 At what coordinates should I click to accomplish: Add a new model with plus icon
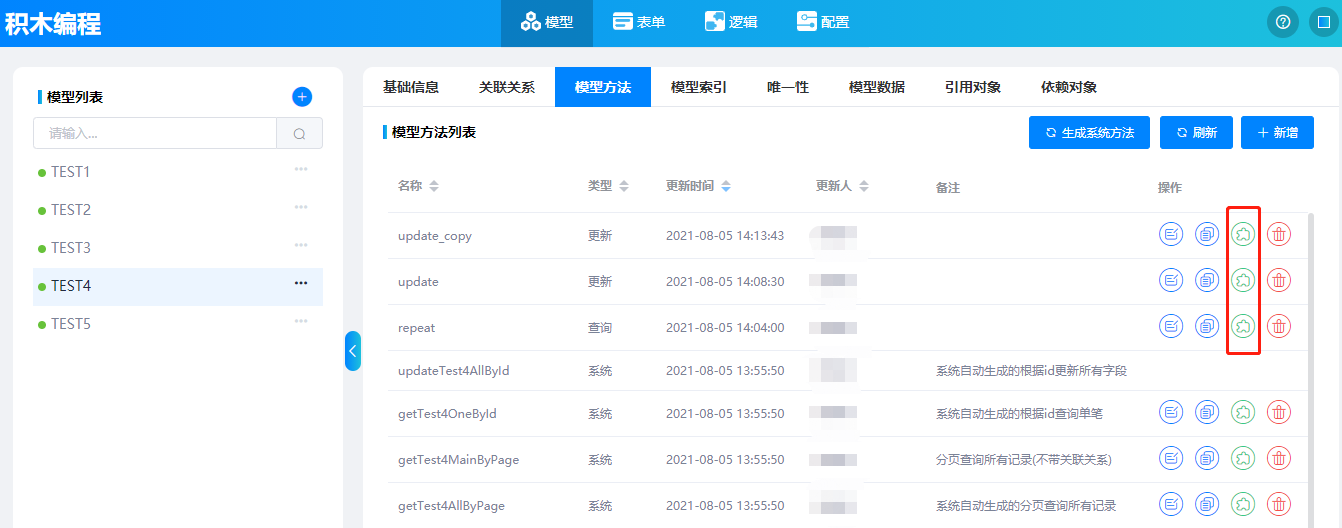click(302, 97)
